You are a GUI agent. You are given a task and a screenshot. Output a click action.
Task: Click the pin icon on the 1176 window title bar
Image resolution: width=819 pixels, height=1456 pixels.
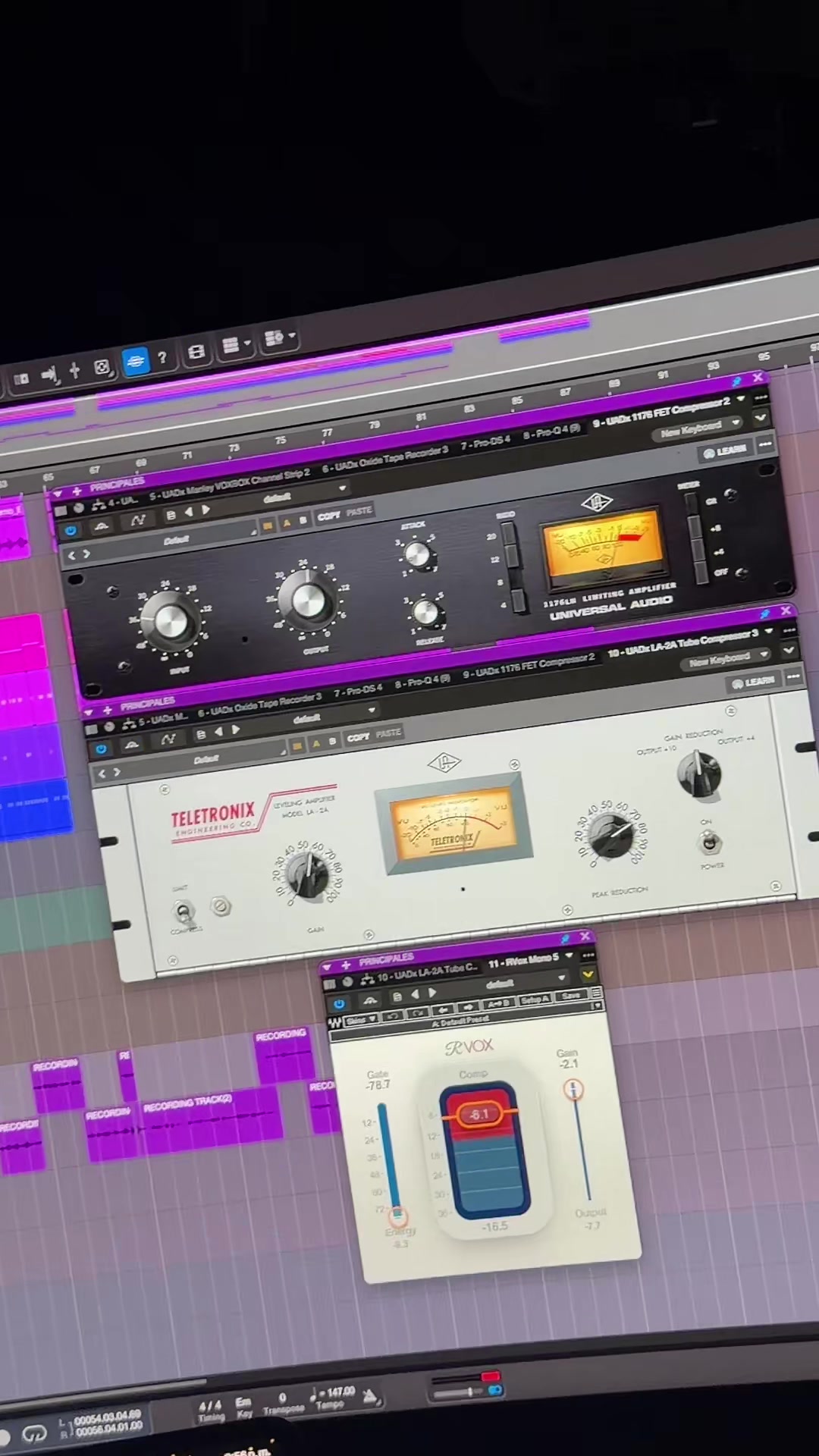(x=736, y=381)
